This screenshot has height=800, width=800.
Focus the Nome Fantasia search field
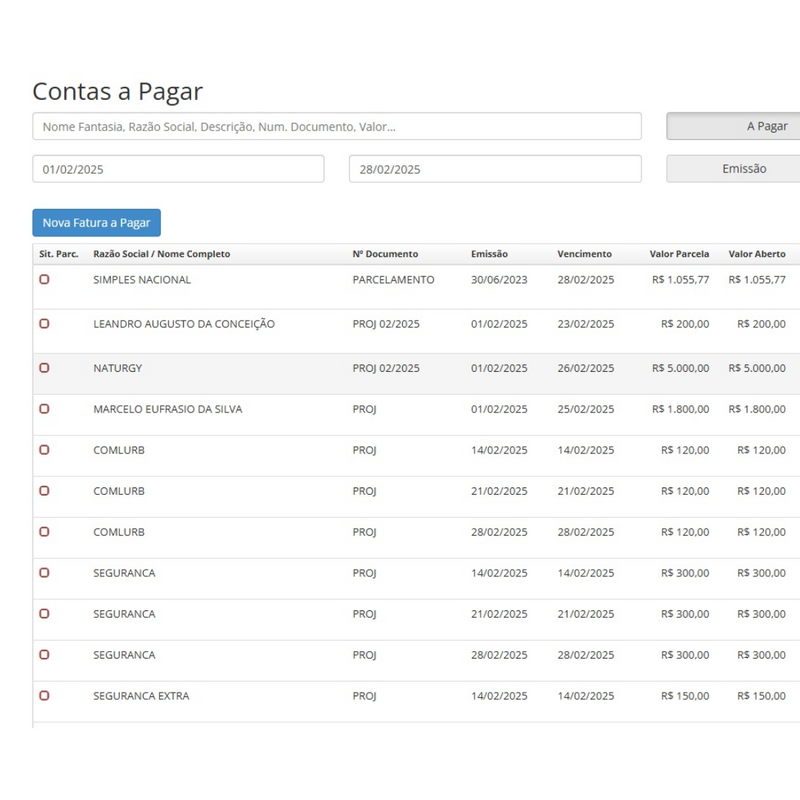click(337, 126)
